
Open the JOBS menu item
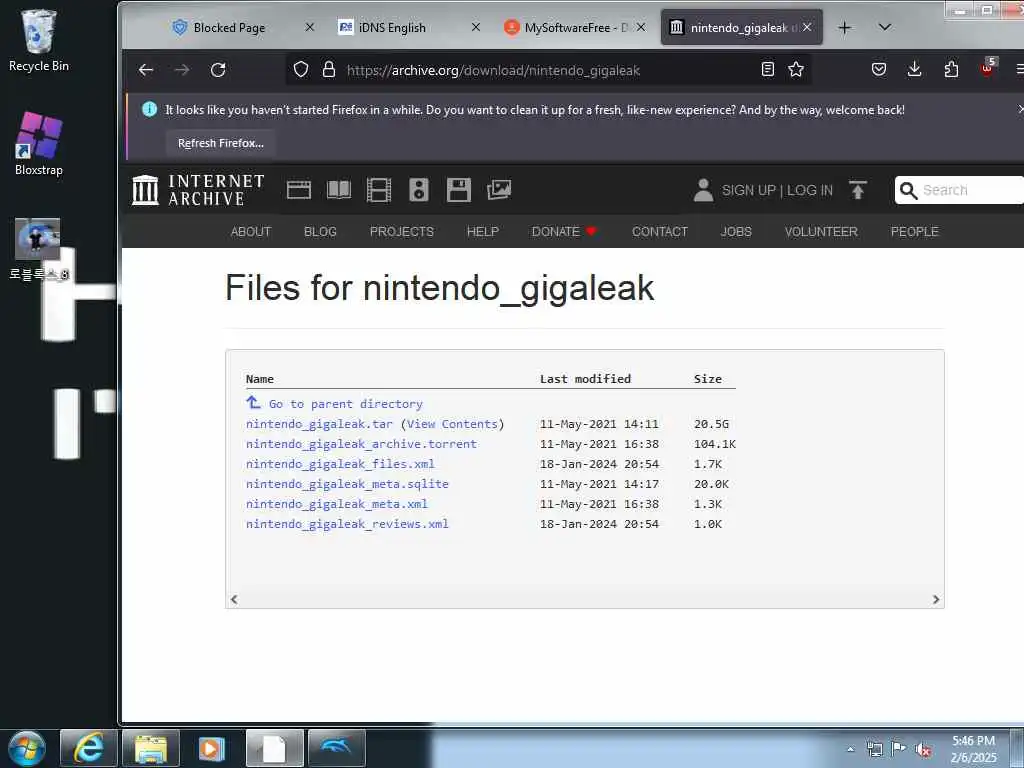click(x=736, y=232)
